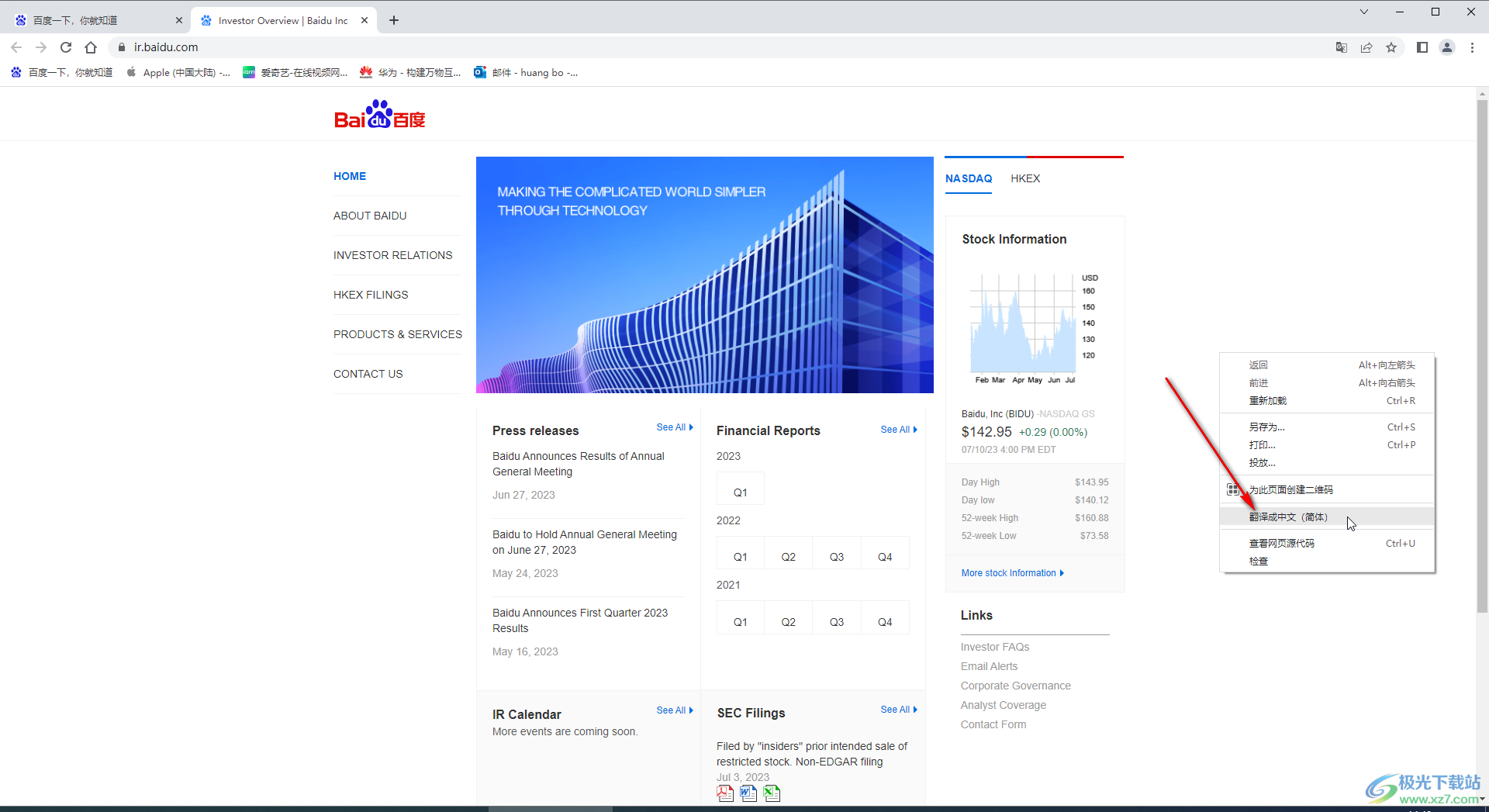The image size is (1489, 812).
Task: Reload the page with the refresh icon
Action: point(66,47)
